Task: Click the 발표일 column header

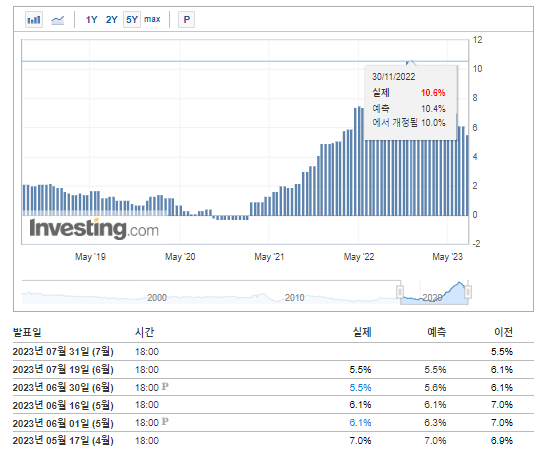Action: [27, 332]
